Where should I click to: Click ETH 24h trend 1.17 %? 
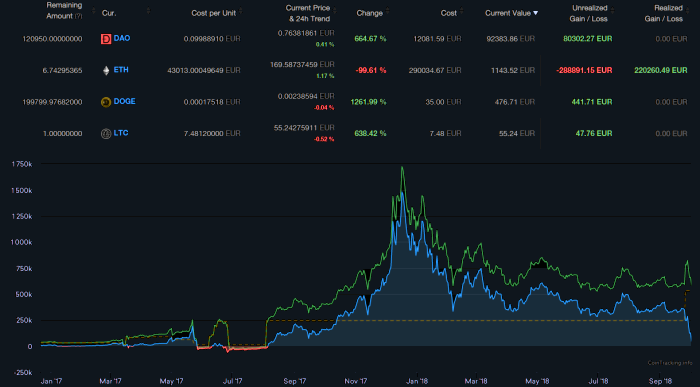325,76
